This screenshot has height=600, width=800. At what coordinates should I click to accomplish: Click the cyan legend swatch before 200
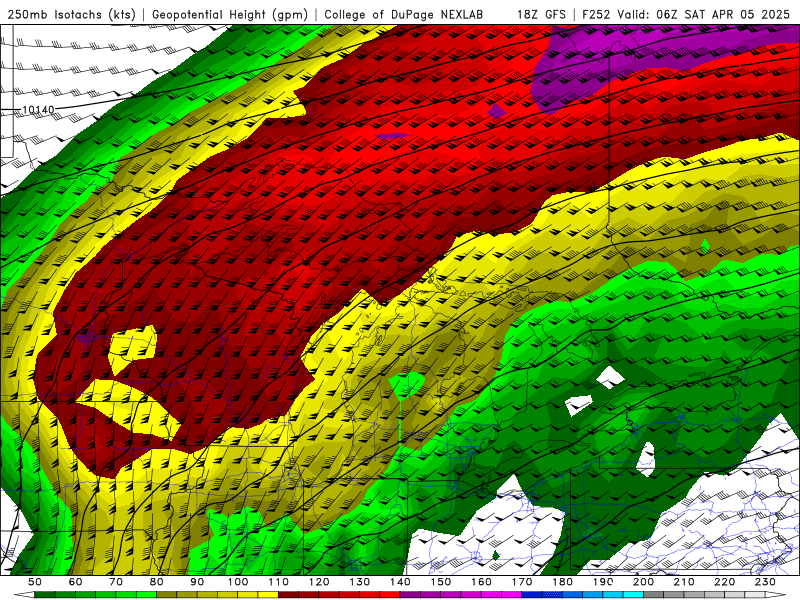click(633, 595)
